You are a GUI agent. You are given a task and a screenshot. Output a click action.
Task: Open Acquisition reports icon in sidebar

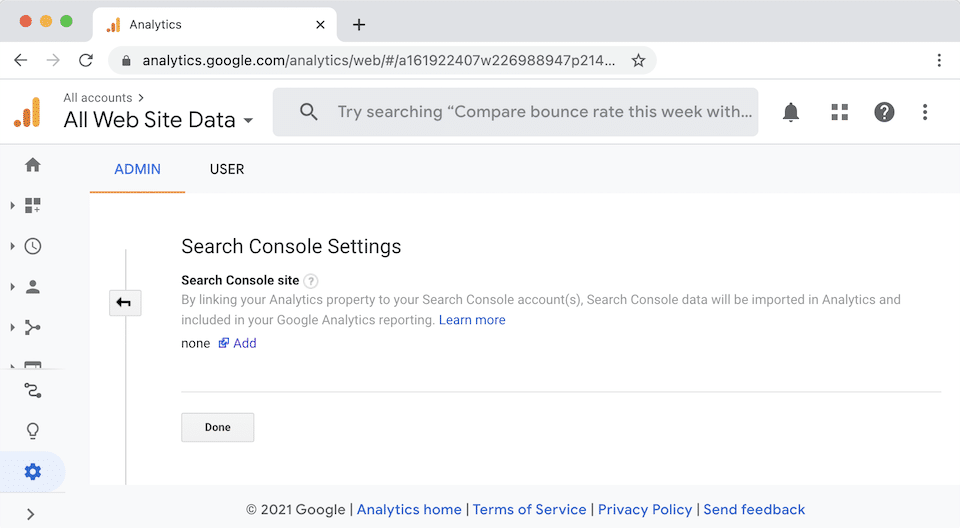click(x=33, y=328)
